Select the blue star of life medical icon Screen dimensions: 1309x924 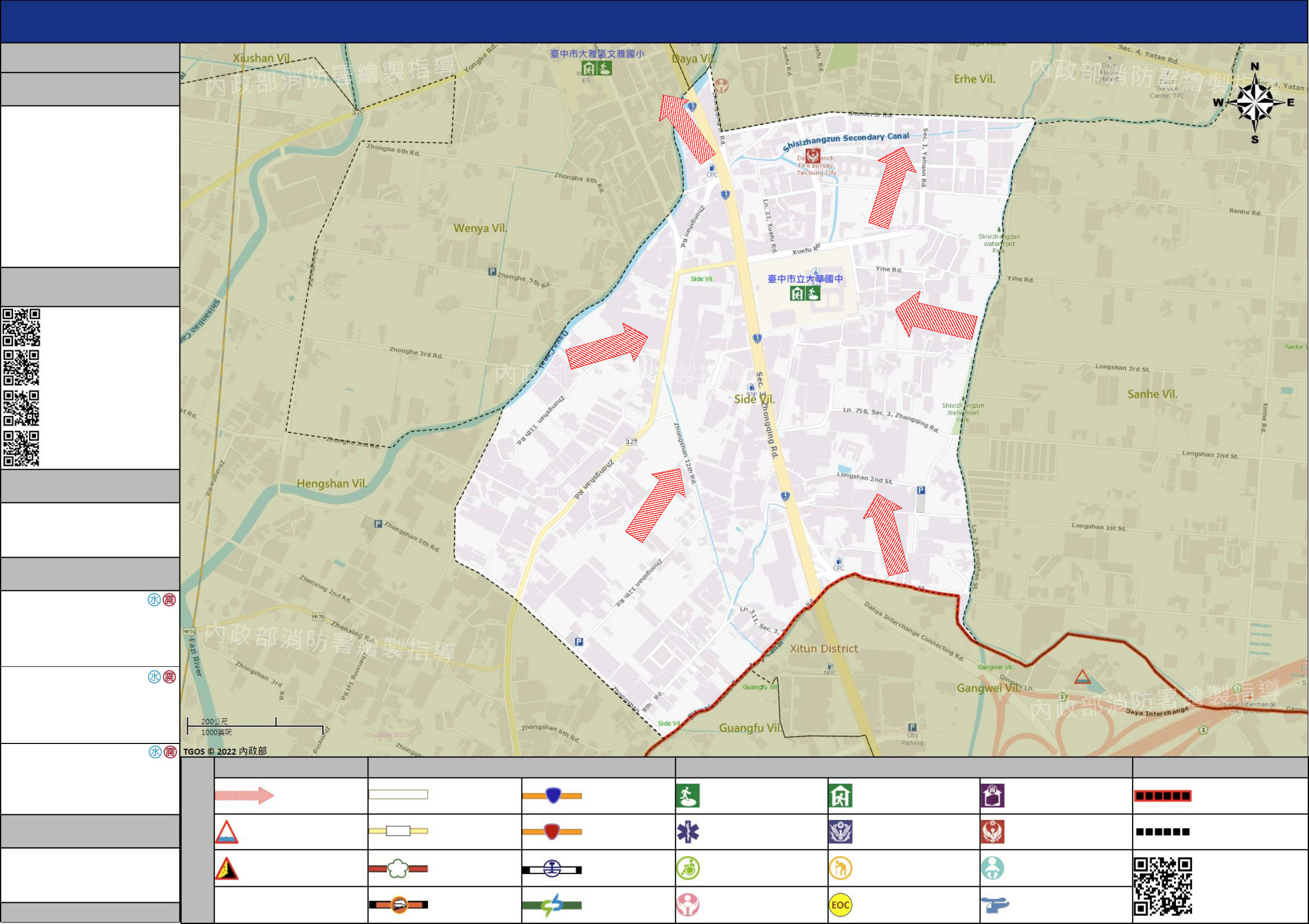(x=688, y=832)
